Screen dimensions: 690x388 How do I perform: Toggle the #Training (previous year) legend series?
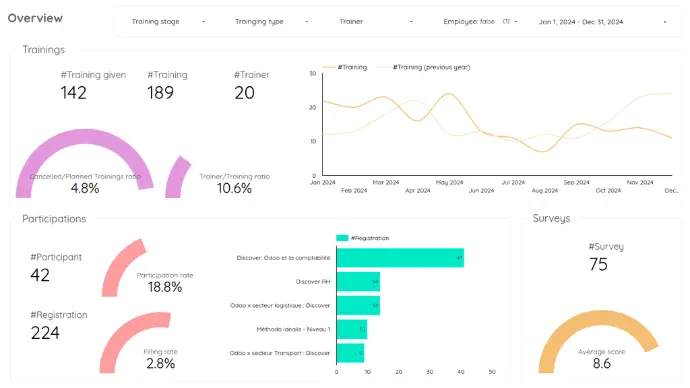coord(423,67)
